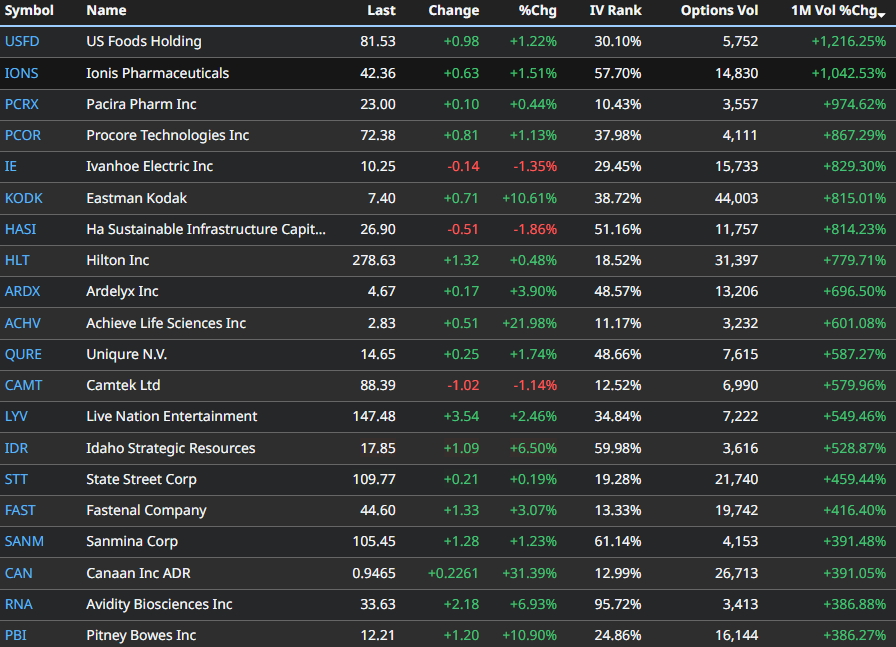Select the Live Nation Entertainment name
Viewport: 896px width, 647px height.
point(172,416)
